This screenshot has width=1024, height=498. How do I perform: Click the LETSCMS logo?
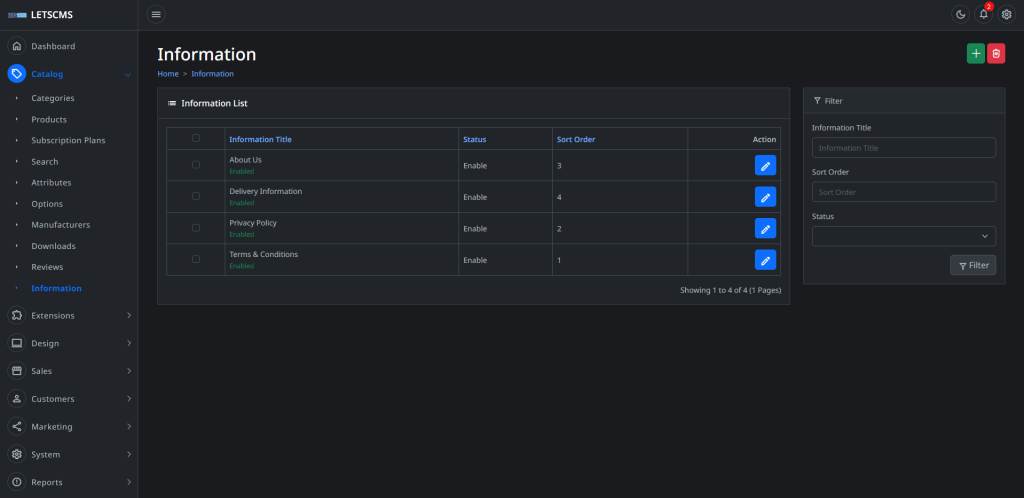coord(40,15)
